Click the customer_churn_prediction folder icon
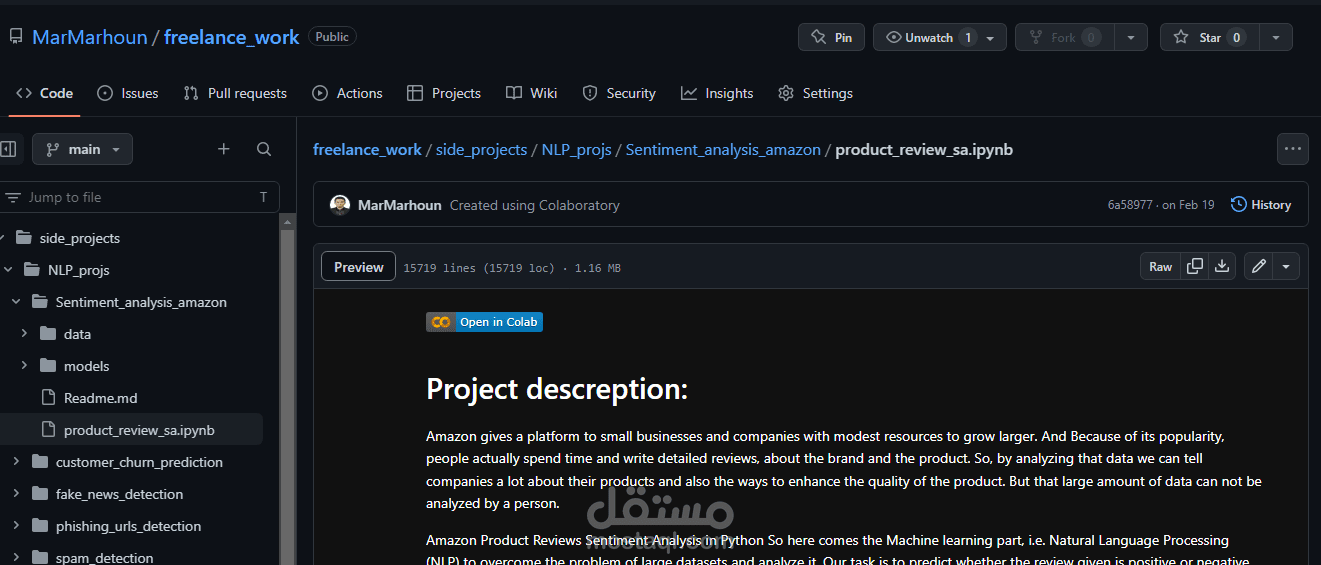 coord(40,462)
